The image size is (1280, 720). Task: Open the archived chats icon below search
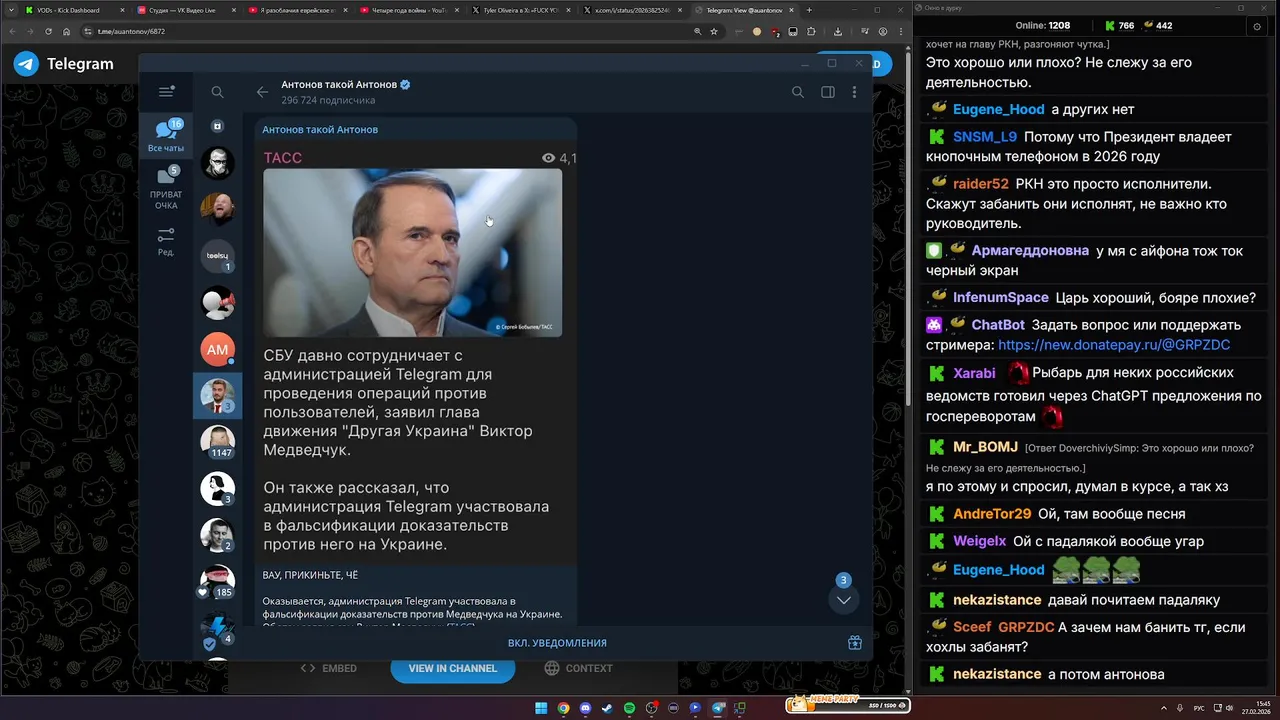(x=217, y=126)
